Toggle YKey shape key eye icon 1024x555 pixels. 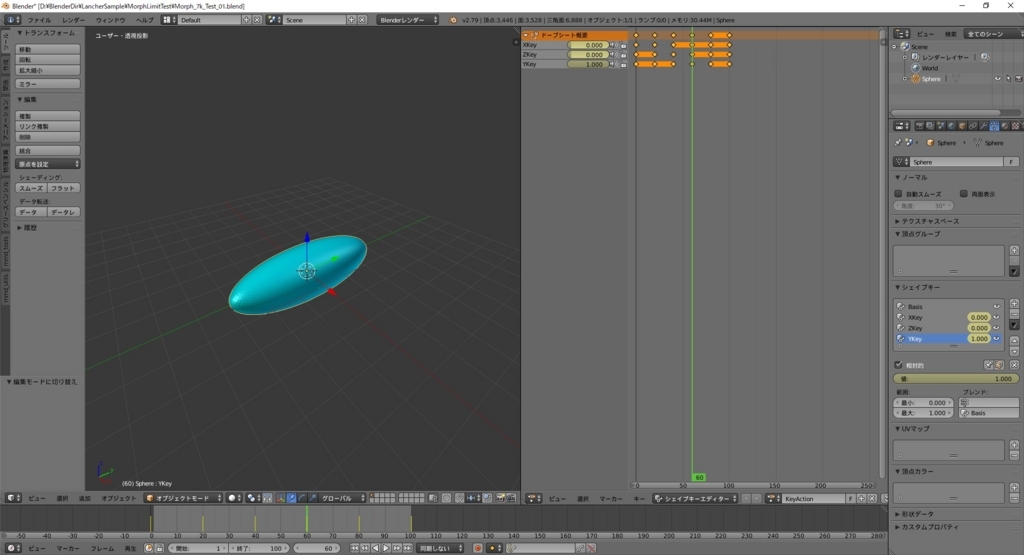point(997,339)
